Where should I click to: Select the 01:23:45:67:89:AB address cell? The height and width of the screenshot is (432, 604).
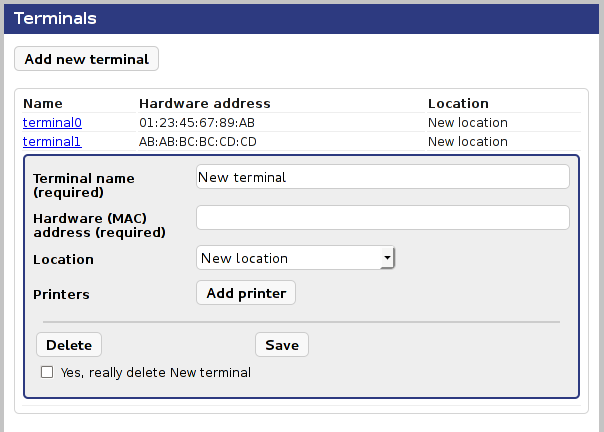tap(197, 123)
